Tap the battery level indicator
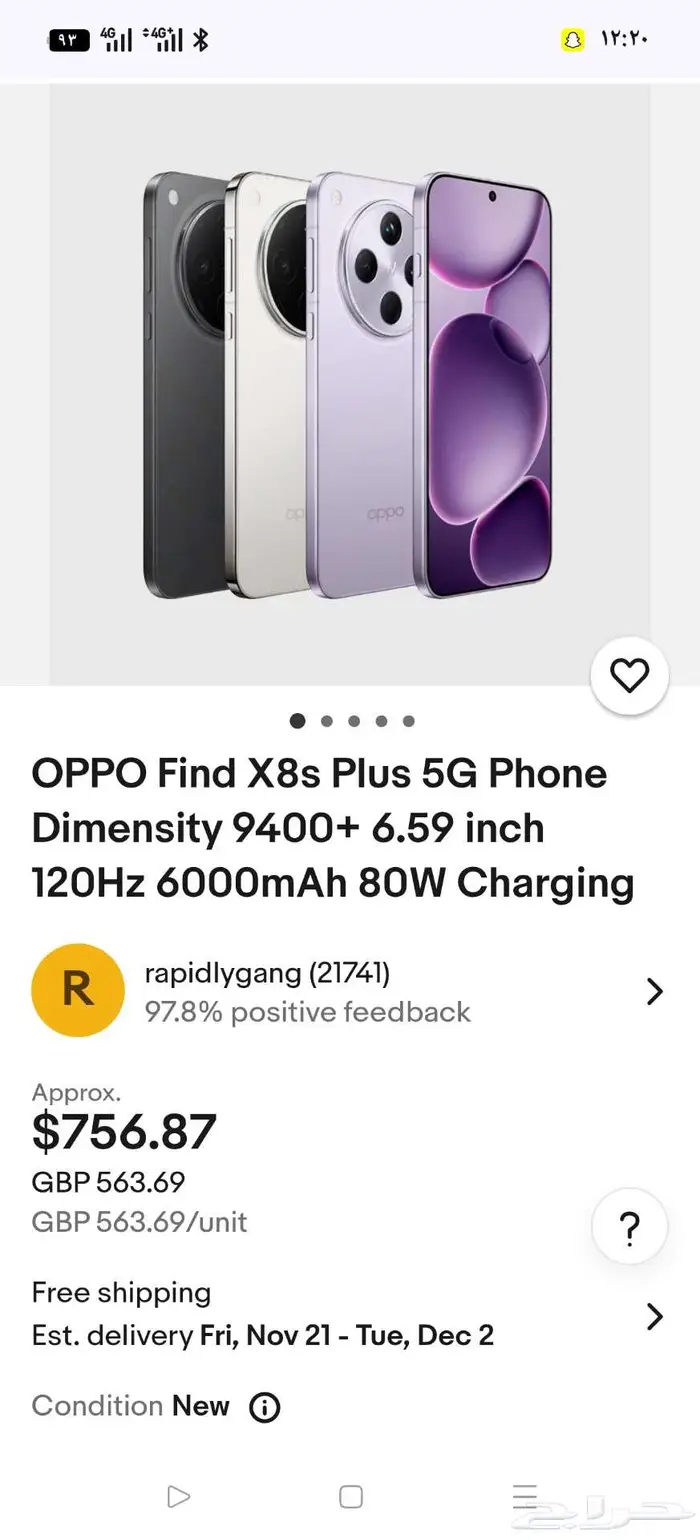The height and width of the screenshot is (1540, 700). [68, 40]
